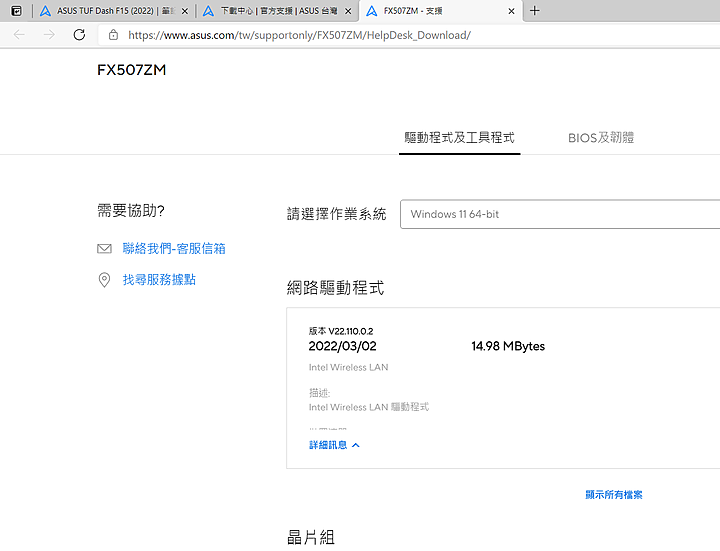Click the 網路驅動程式 section heading

[x=335, y=288]
